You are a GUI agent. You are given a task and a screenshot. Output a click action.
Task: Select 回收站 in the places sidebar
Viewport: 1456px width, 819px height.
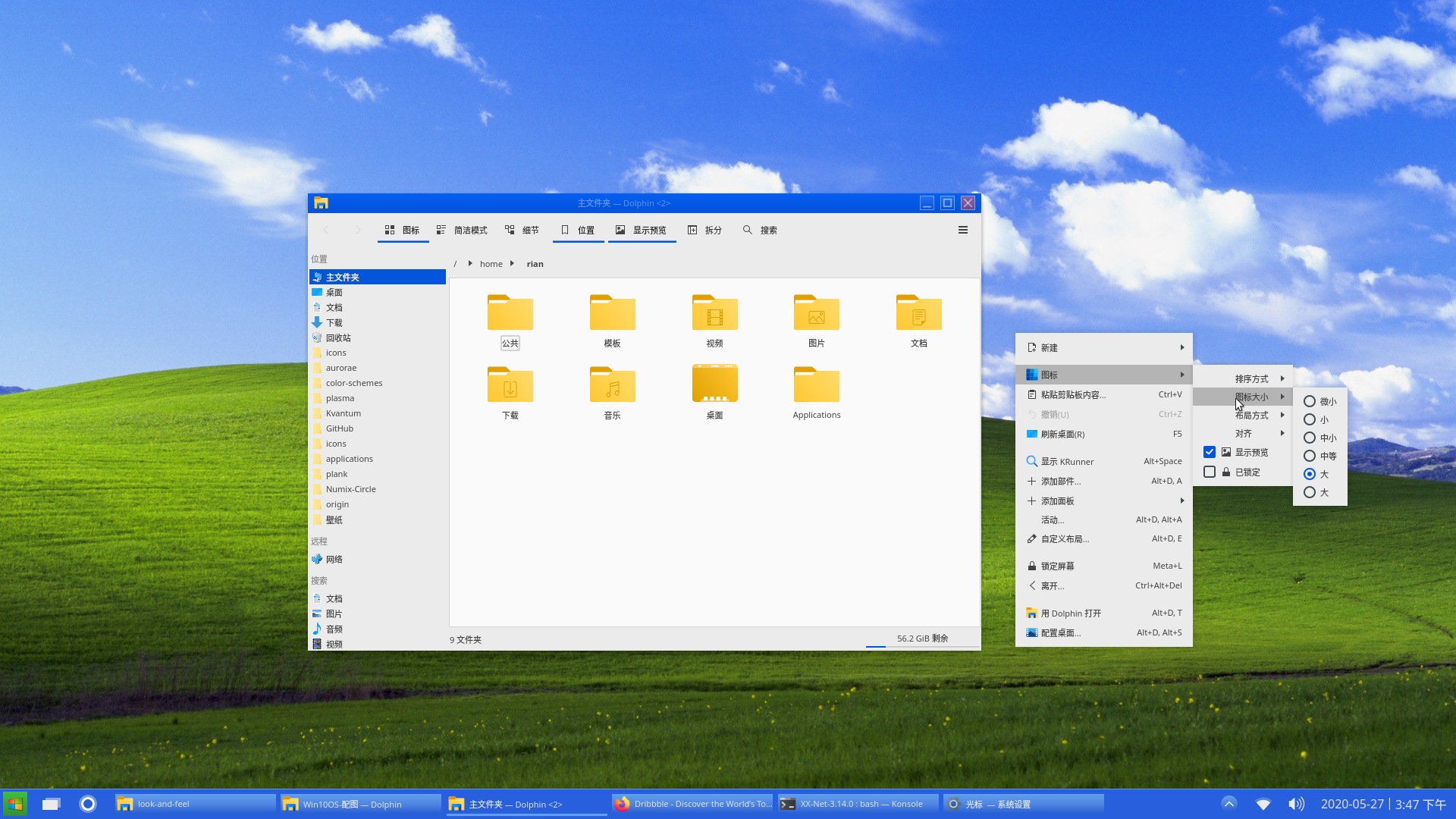[378, 337]
